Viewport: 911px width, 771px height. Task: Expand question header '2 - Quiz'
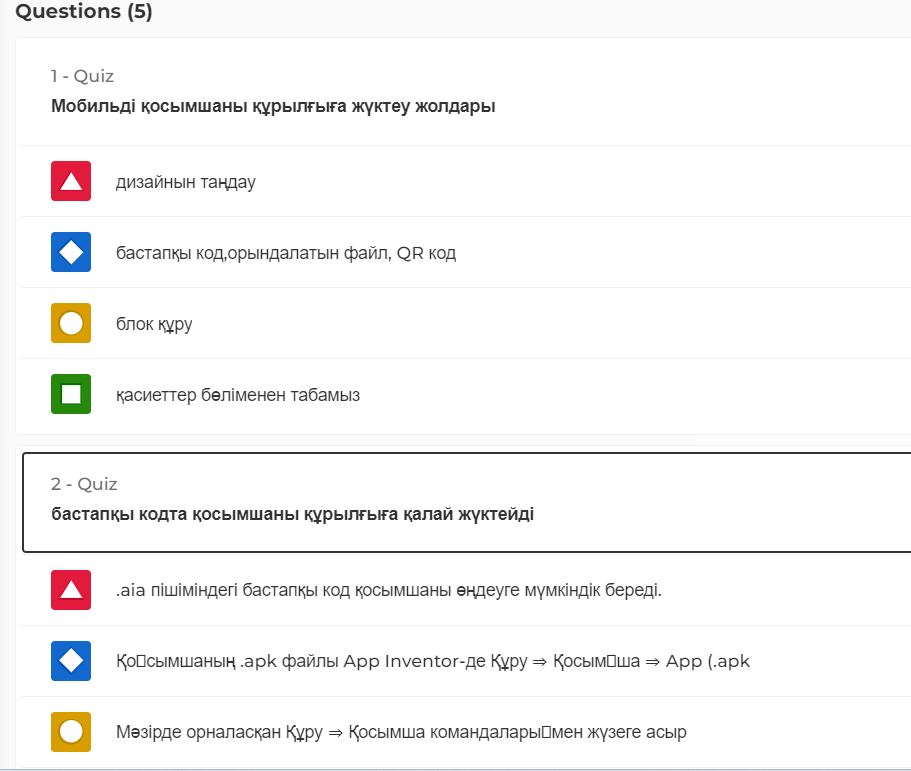click(84, 484)
